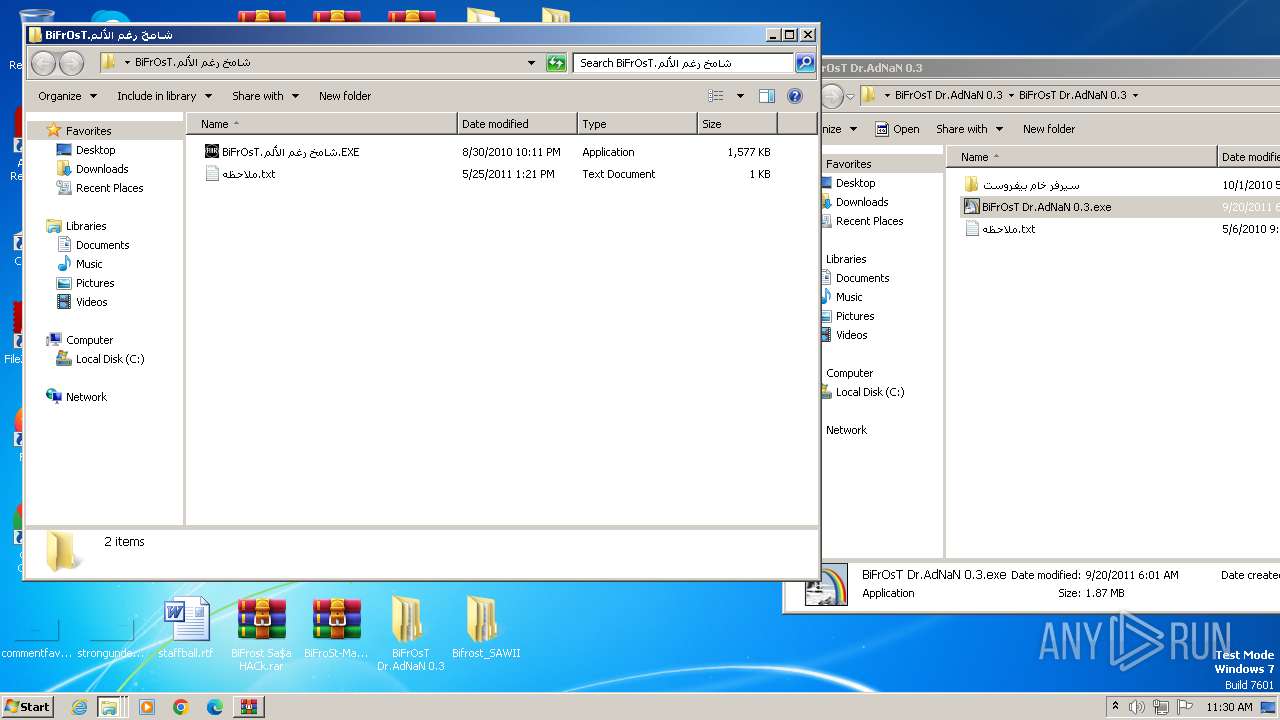Sort by the Name column in the front window
Viewport: 1280px width, 720px height.
pyautogui.click(x=322, y=124)
